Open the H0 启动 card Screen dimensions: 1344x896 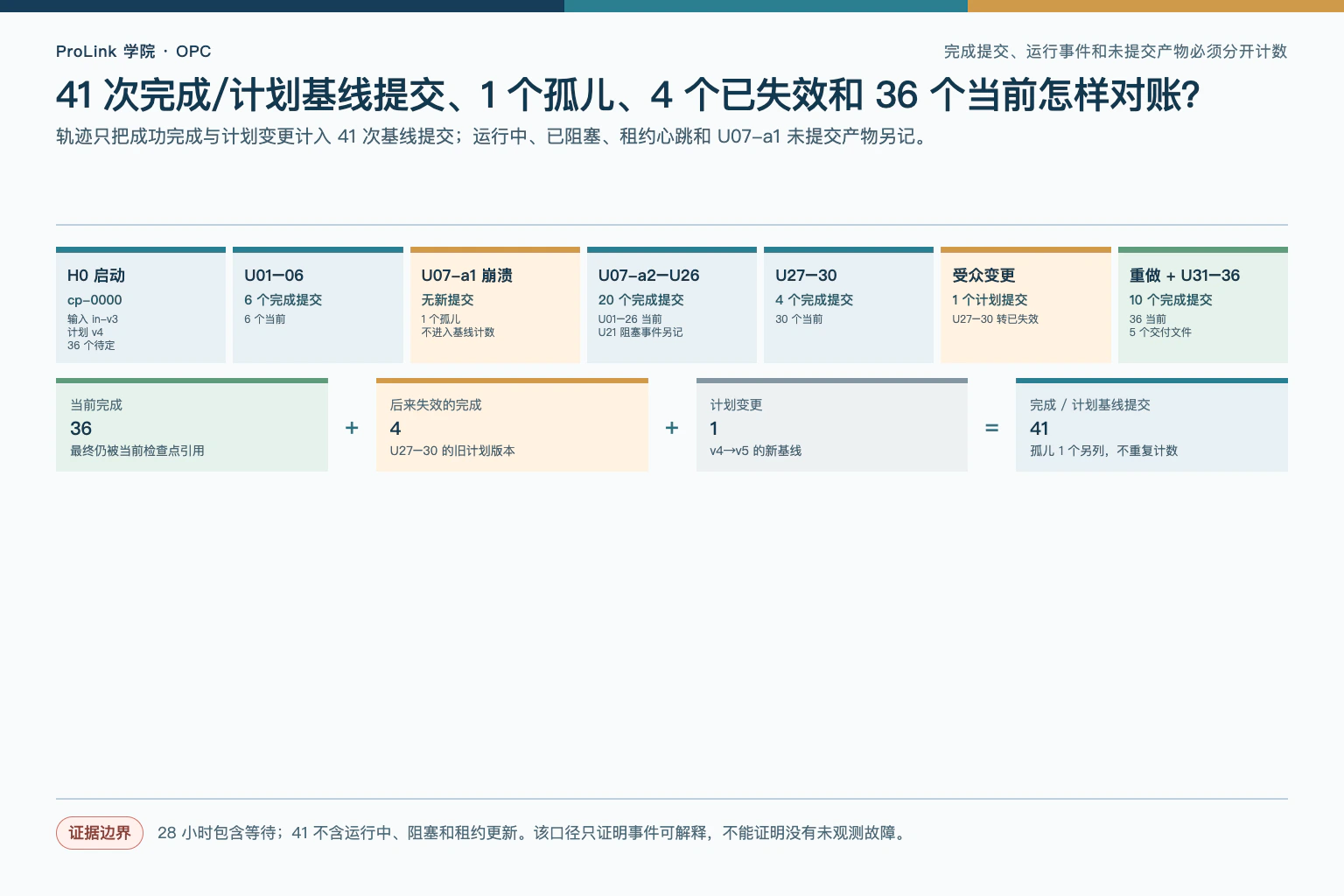141,305
